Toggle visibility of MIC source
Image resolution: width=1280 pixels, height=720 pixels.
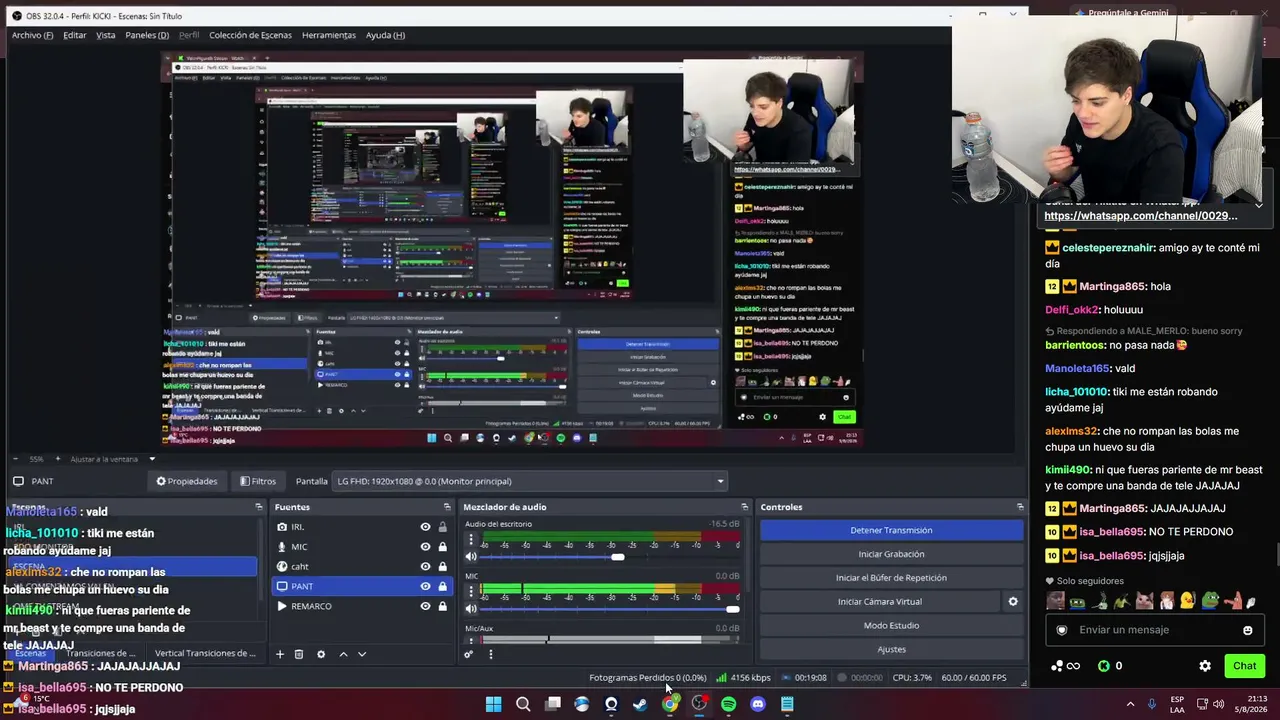425,547
